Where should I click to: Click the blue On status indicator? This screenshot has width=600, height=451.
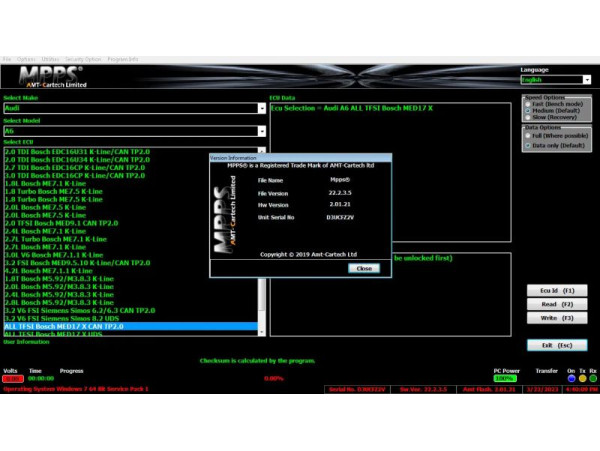(572, 378)
